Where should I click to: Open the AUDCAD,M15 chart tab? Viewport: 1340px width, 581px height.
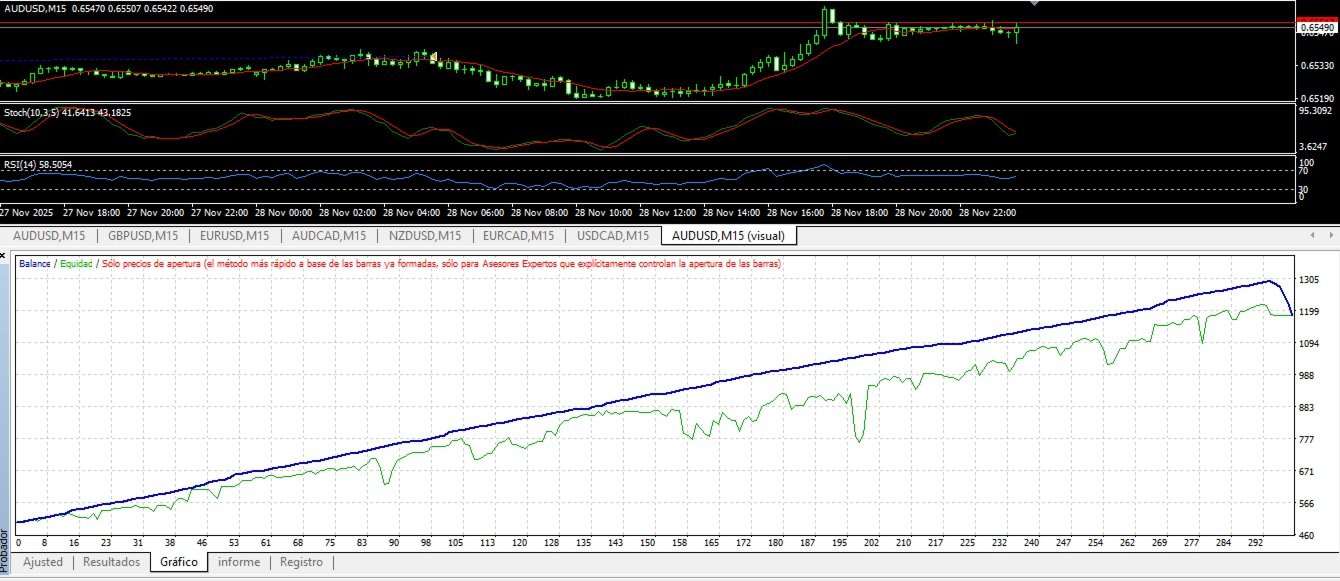click(x=328, y=236)
